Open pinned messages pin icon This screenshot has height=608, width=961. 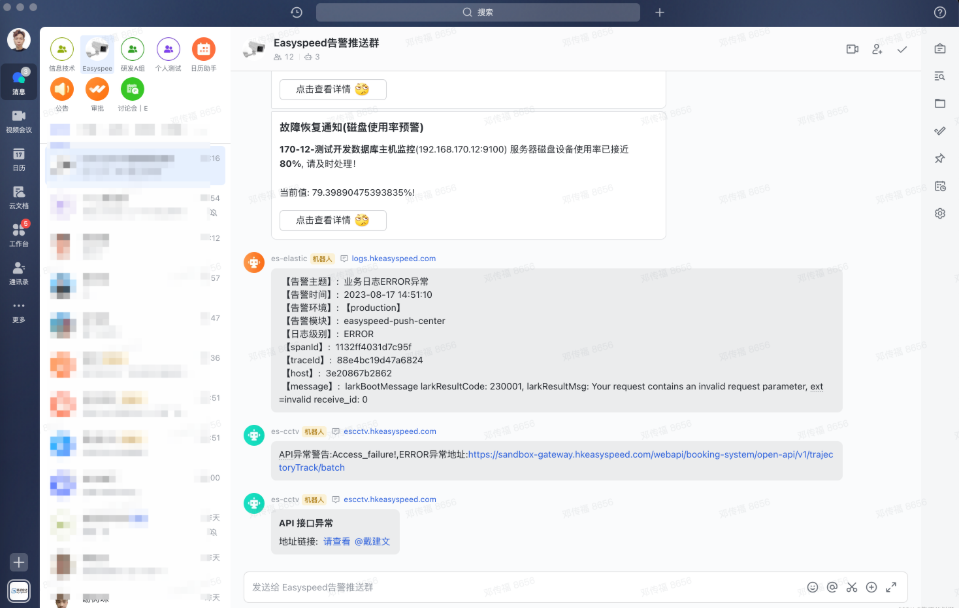click(940, 159)
